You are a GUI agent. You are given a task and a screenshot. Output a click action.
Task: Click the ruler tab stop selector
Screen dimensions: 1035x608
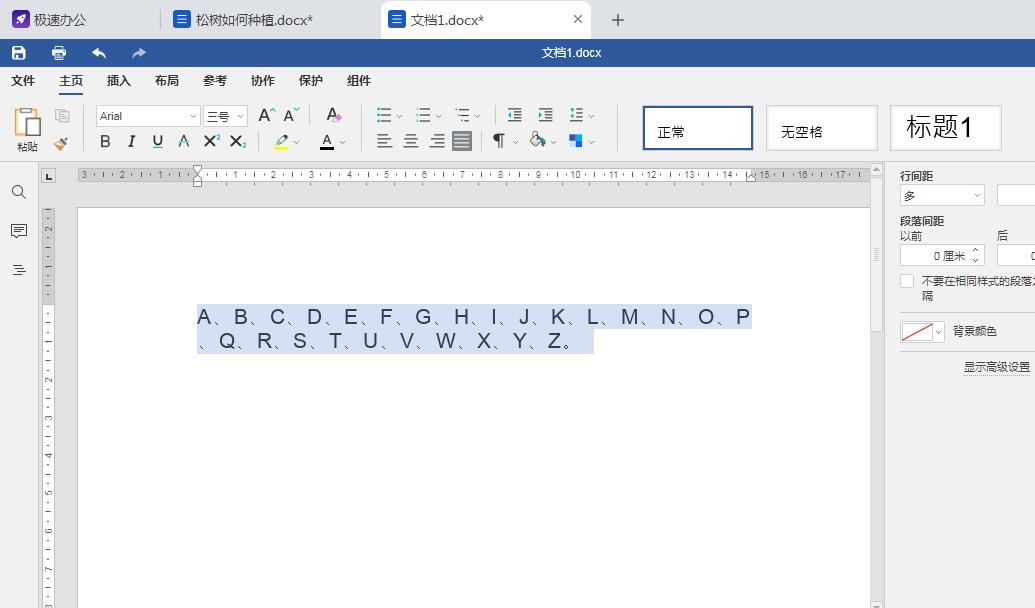tap(49, 176)
